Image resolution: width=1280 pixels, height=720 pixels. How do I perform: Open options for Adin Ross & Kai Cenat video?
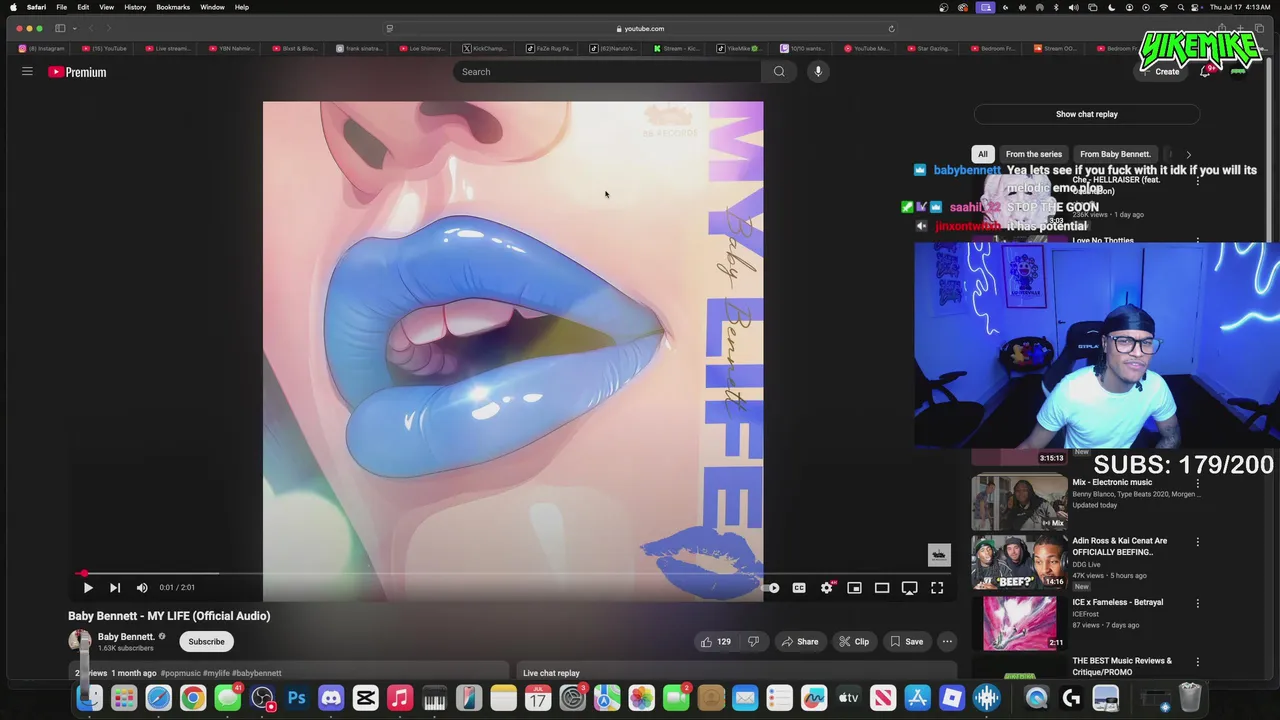click(1197, 543)
